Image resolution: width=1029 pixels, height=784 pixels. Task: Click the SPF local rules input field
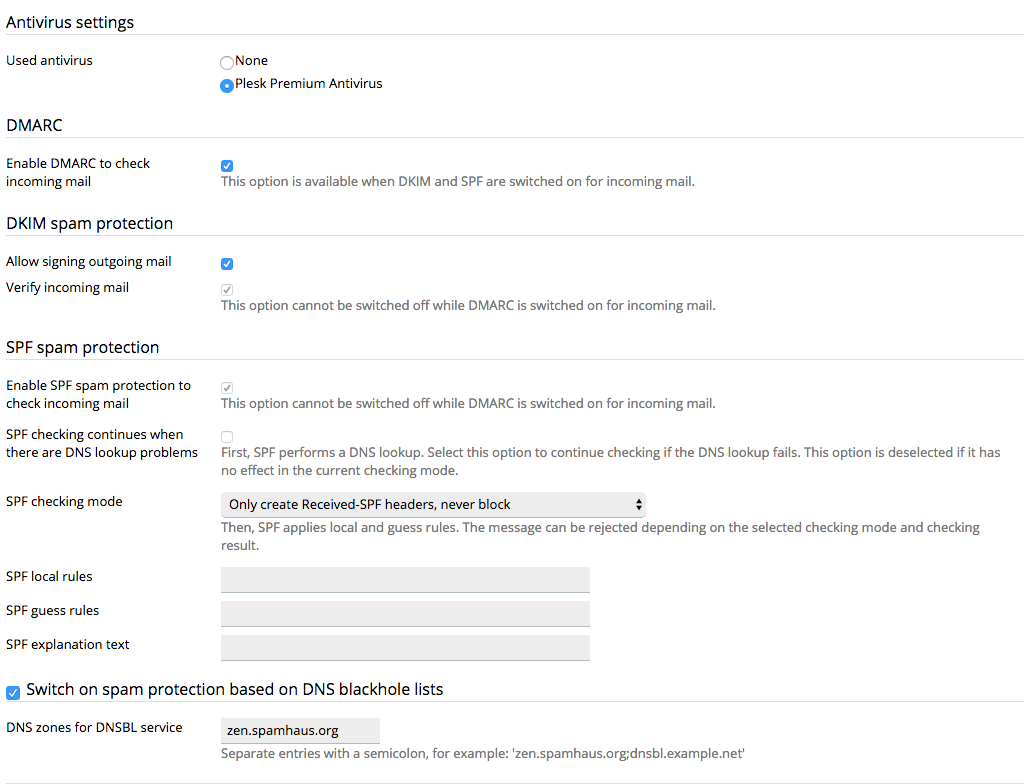tap(405, 579)
